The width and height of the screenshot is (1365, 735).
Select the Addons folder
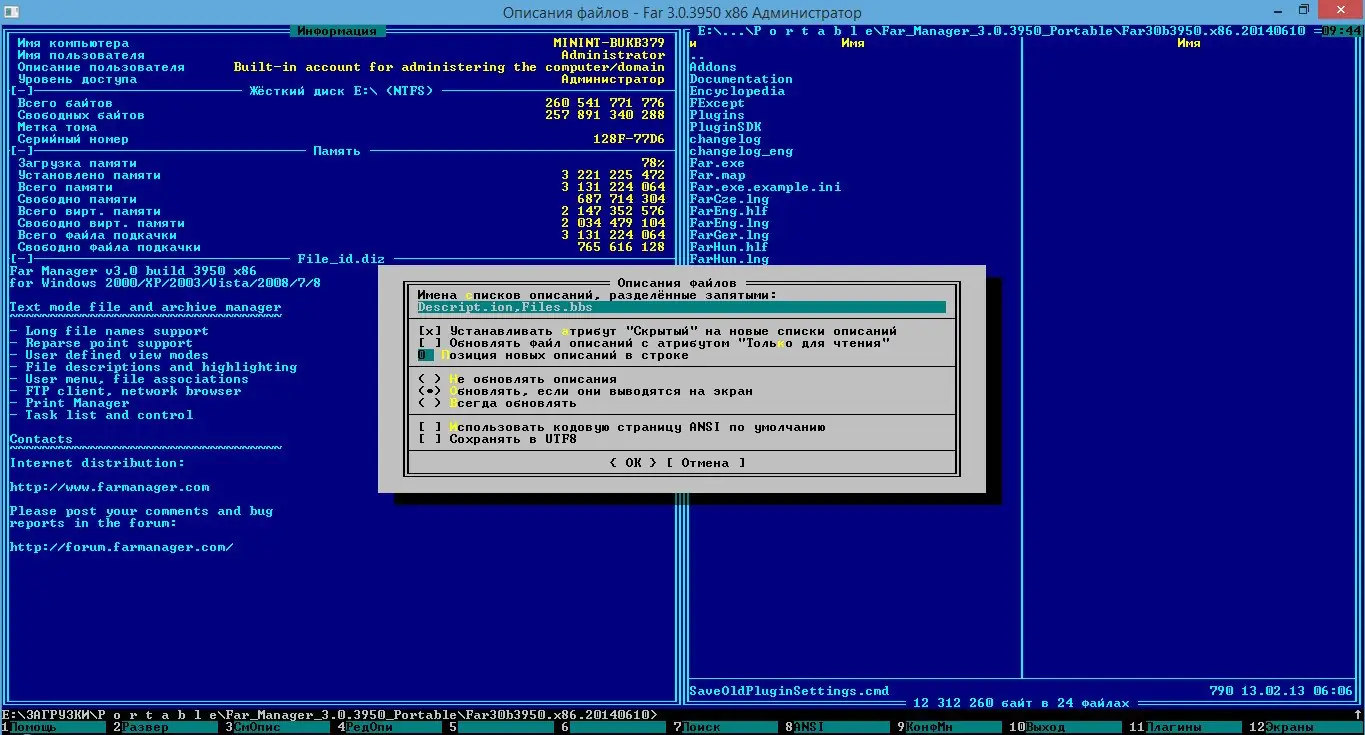pos(714,67)
